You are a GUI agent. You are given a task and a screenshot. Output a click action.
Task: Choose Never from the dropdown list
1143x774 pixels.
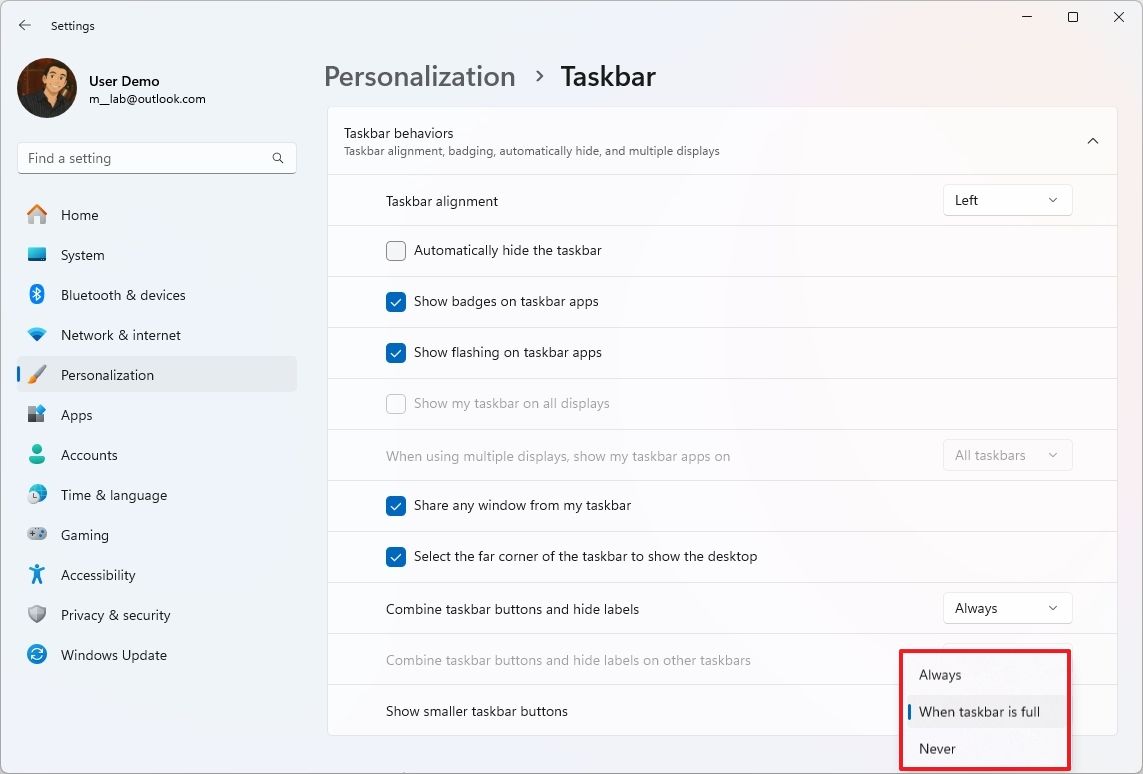[938, 749]
